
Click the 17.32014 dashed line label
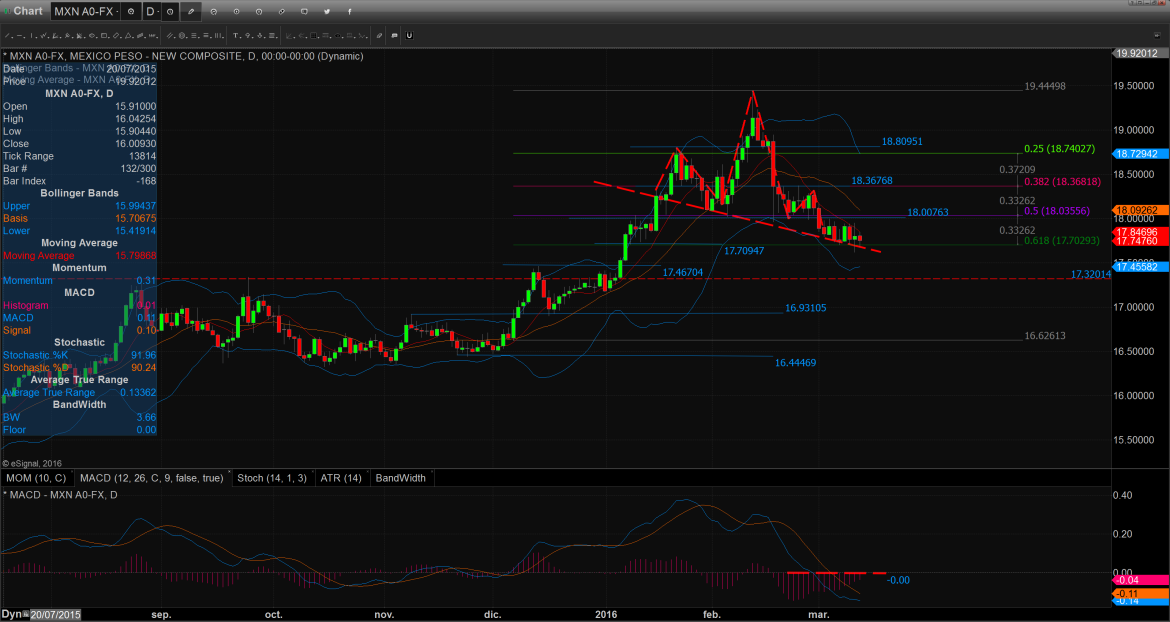(1091, 274)
